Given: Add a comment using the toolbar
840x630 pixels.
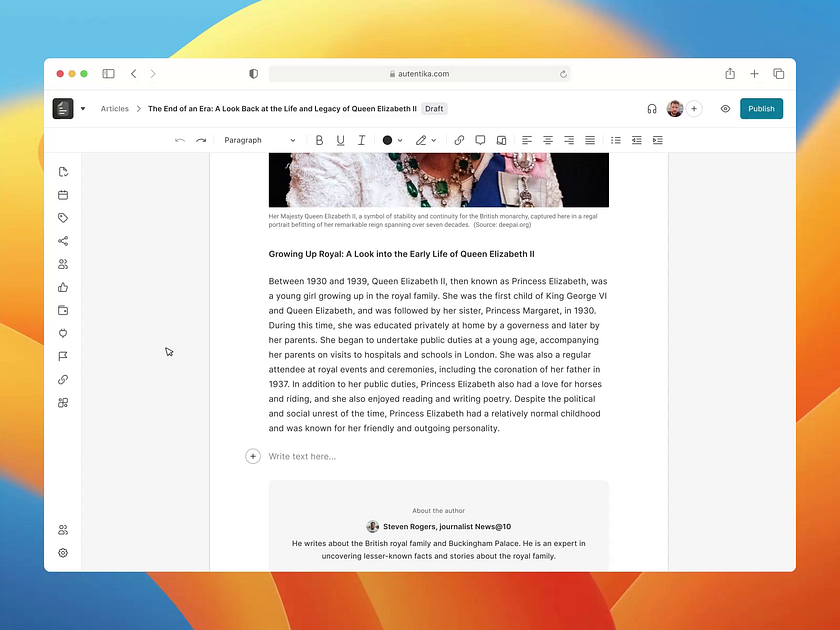Looking at the screenshot, I should click(480, 140).
